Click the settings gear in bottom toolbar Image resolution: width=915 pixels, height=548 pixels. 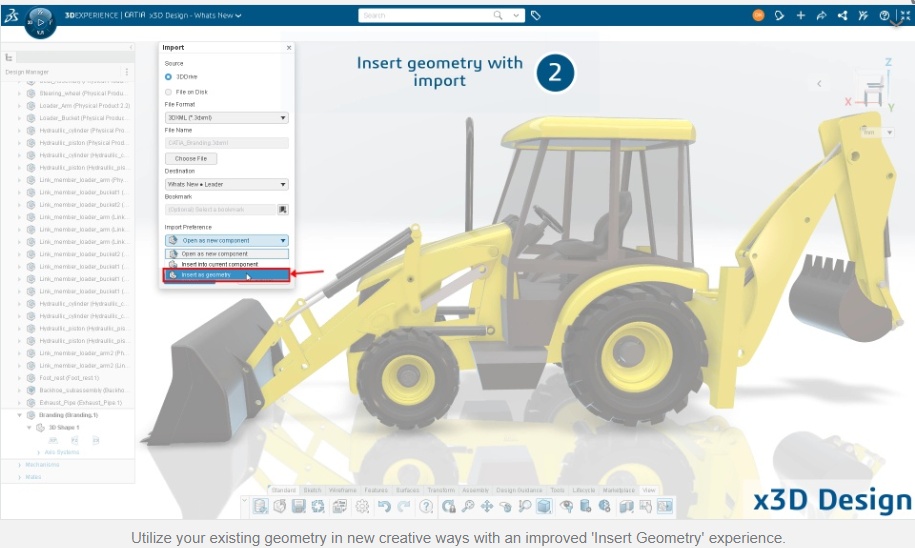point(362,506)
